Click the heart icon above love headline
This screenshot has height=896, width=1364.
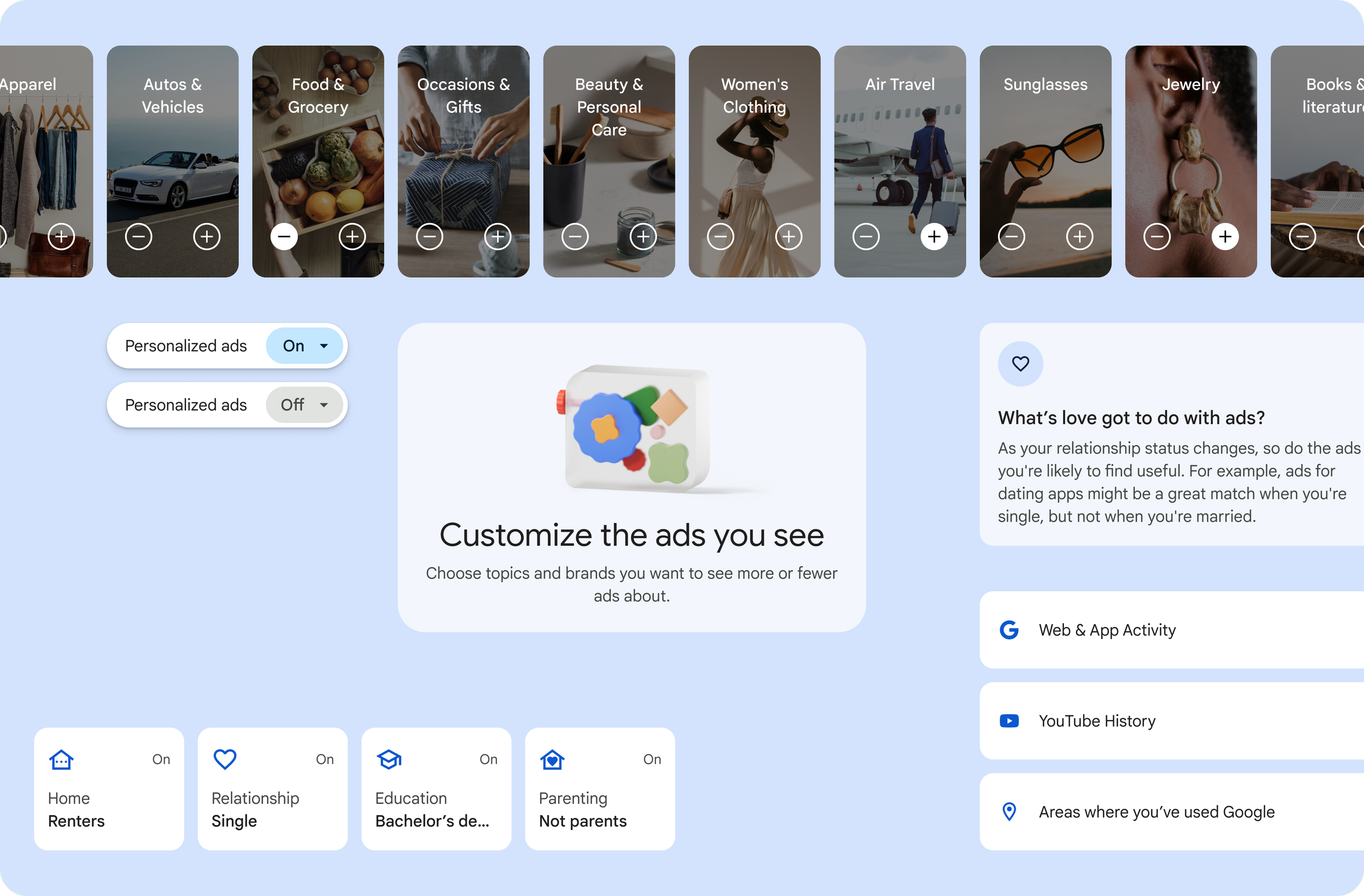[1020, 363]
